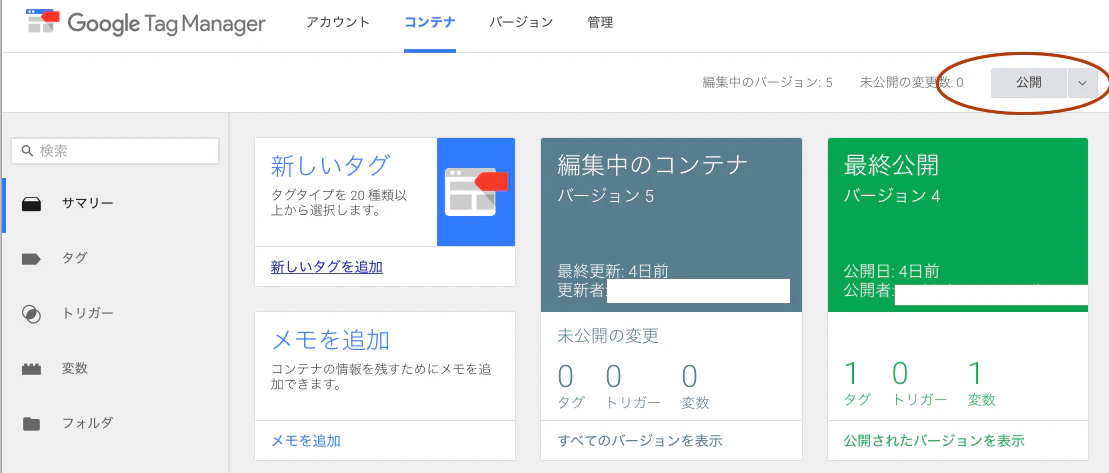
Task: Click the 新しいタグ heading
Action: [330, 166]
